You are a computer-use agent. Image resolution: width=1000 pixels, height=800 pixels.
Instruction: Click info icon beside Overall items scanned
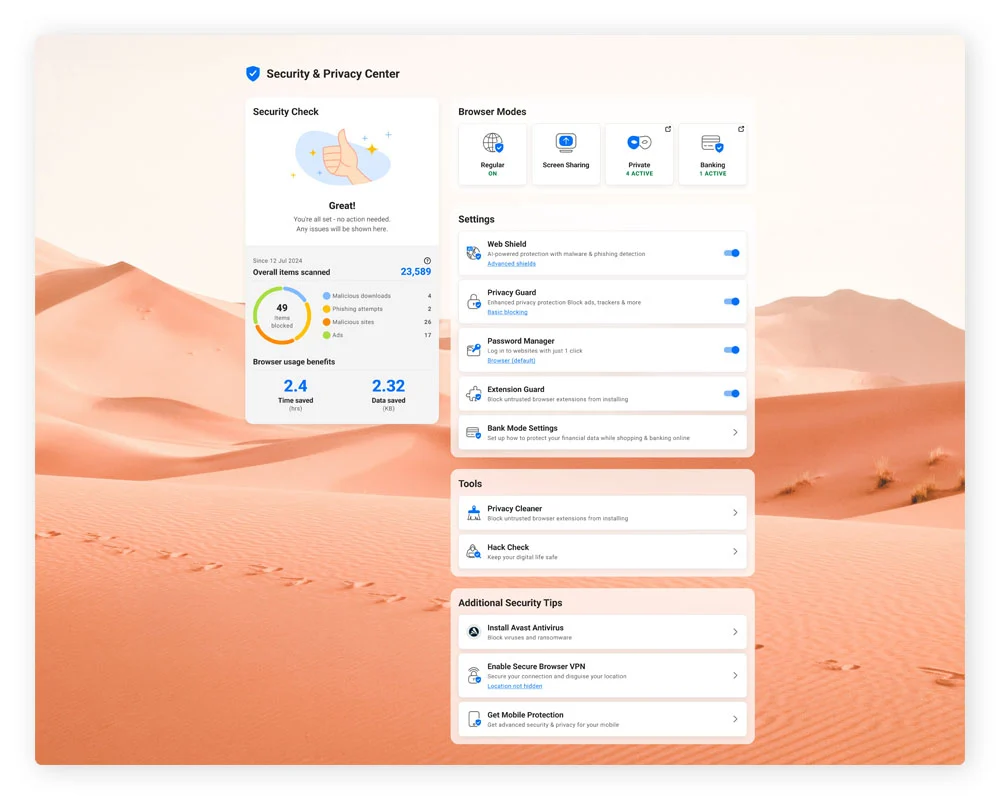point(427,260)
